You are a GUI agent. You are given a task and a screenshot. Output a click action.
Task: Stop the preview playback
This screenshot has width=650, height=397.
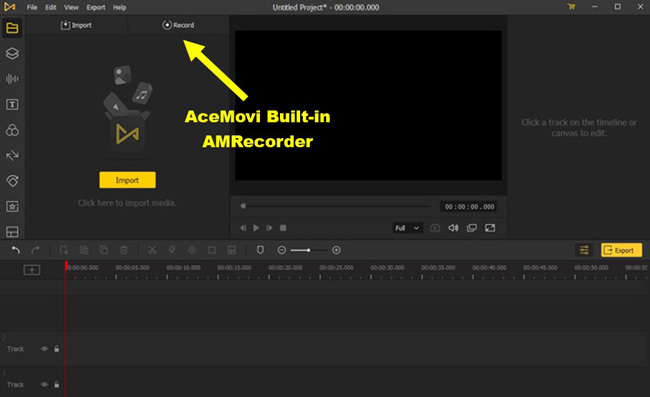tap(283, 228)
